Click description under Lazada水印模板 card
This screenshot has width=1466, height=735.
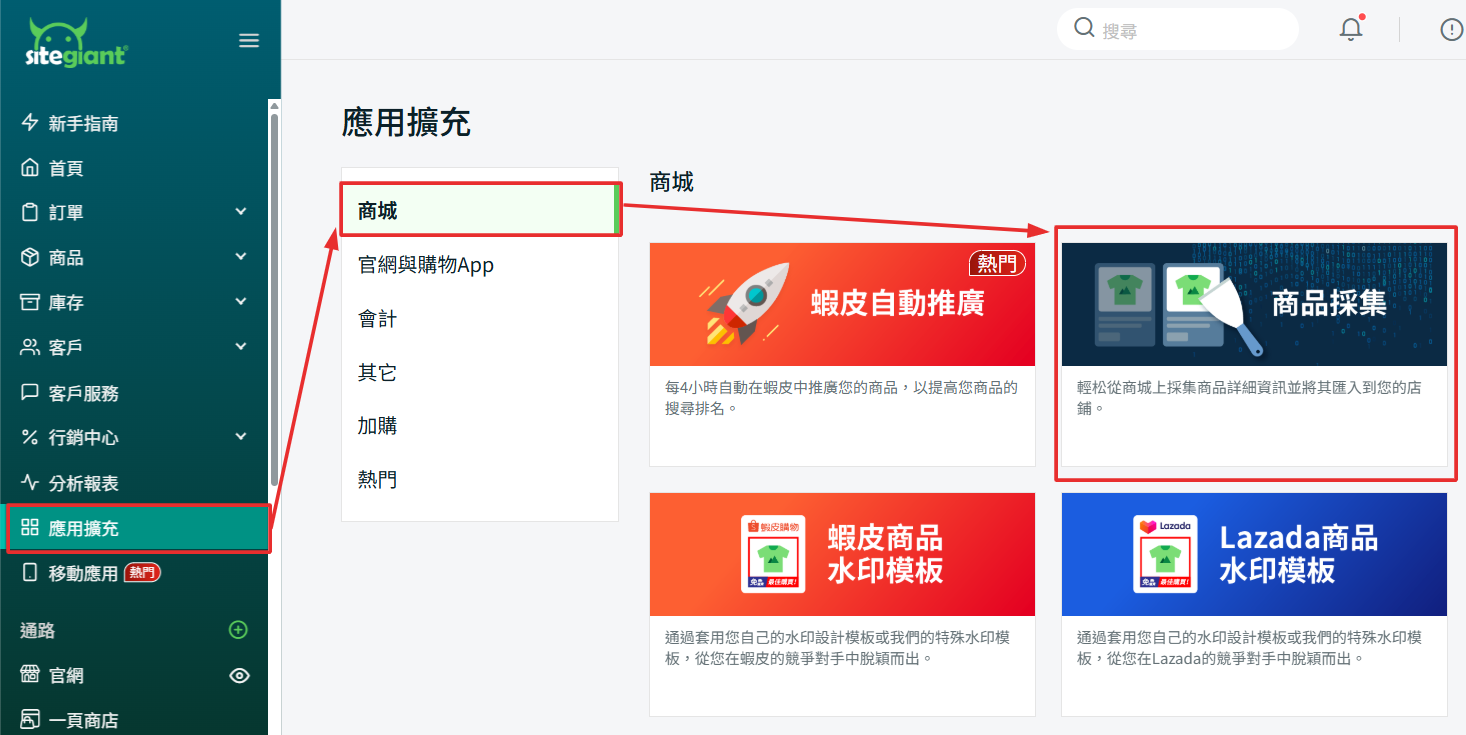[x=1250, y=648]
